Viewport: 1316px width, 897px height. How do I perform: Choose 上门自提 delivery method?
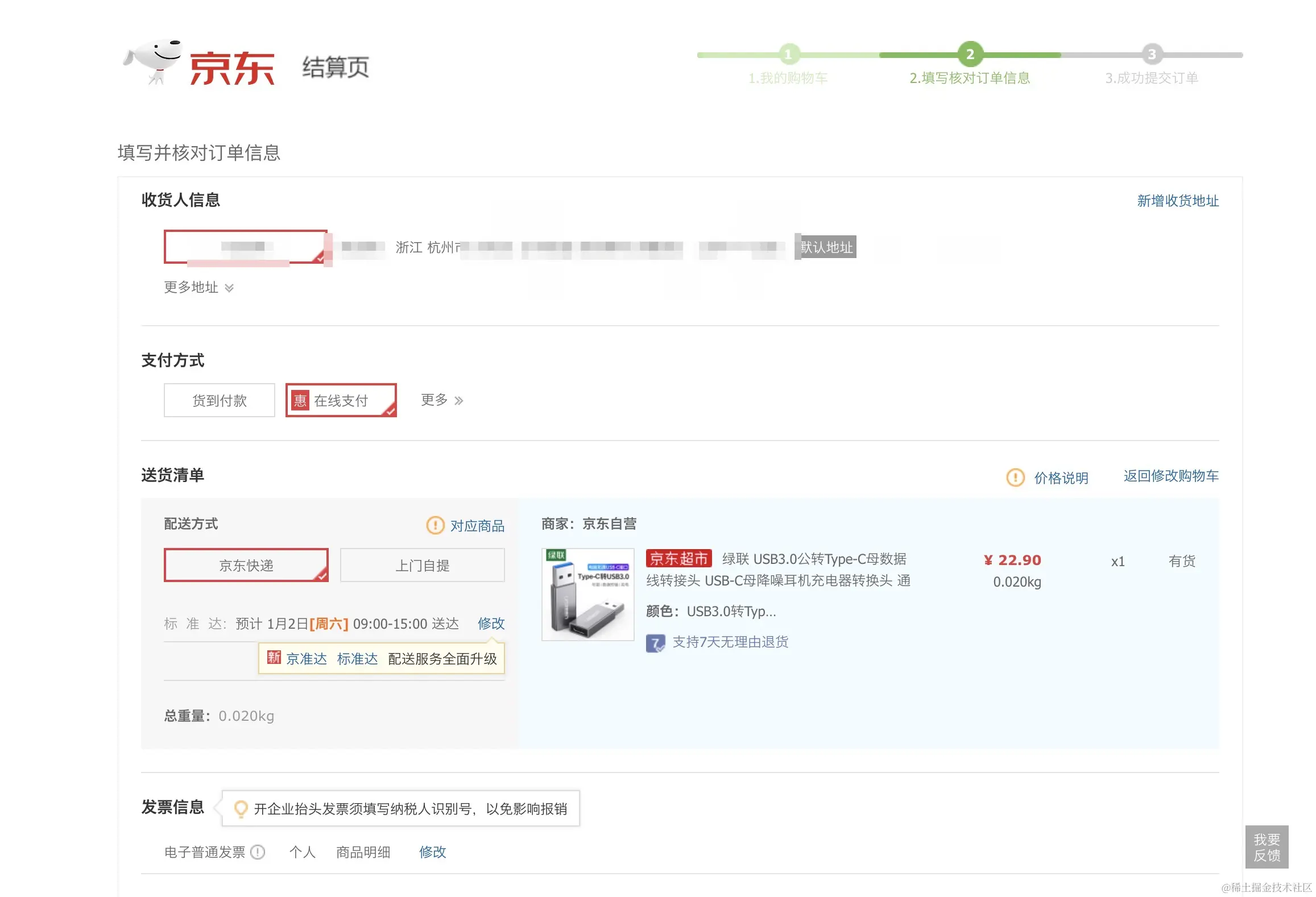pos(422,565)
